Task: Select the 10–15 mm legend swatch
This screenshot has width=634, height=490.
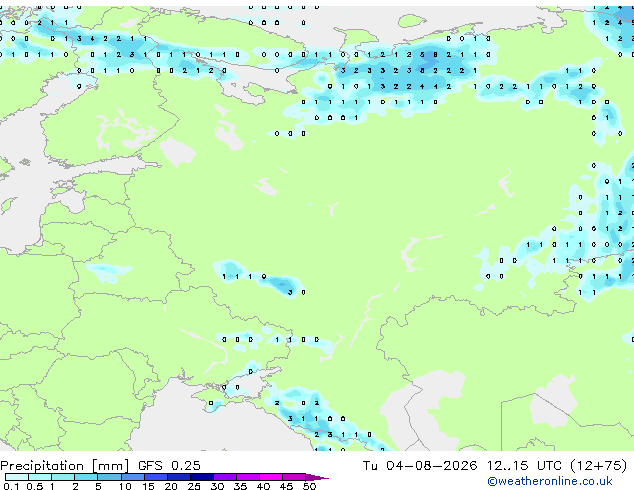Action: (x=133, y=477)
